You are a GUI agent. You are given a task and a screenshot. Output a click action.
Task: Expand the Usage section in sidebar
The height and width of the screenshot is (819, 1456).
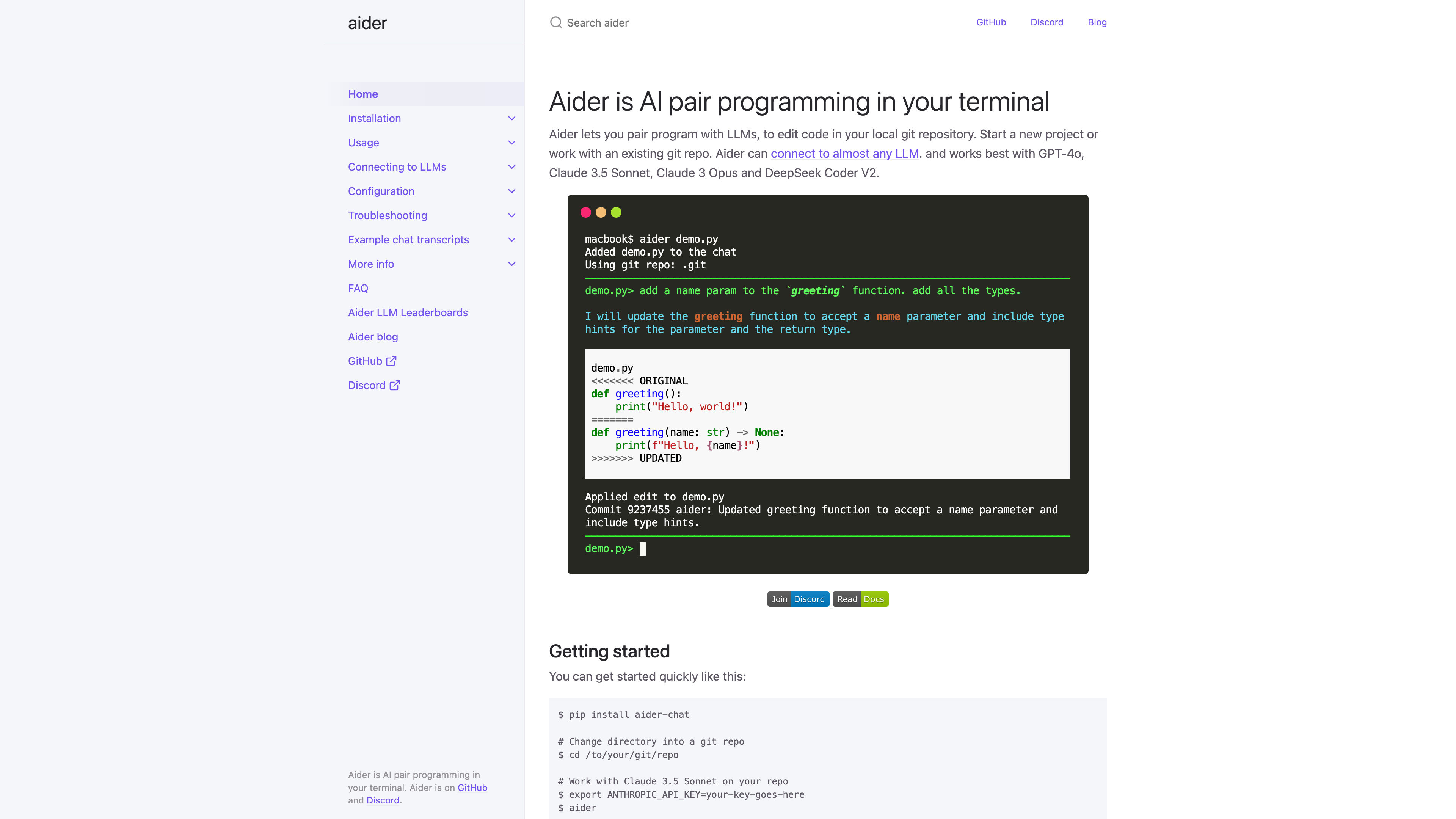pos(511,142)
